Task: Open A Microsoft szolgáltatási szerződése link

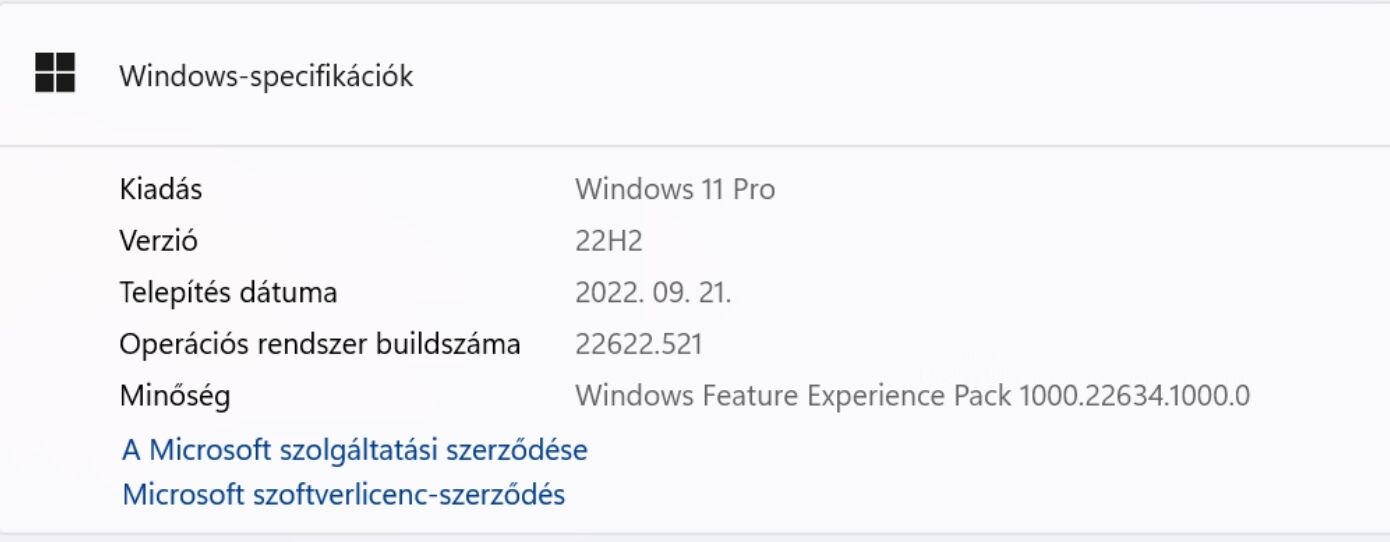Action: tap(354, 450)
